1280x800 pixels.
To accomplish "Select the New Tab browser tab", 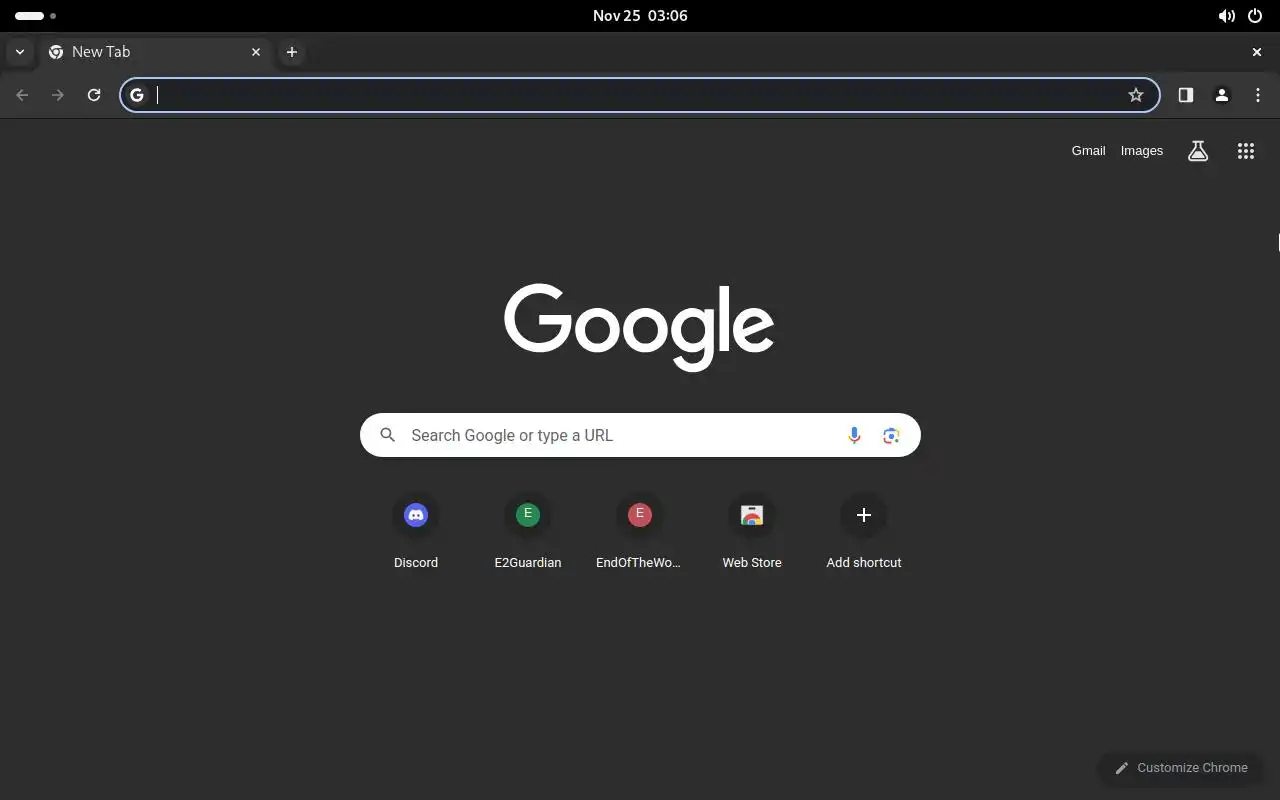I will 156,52.
